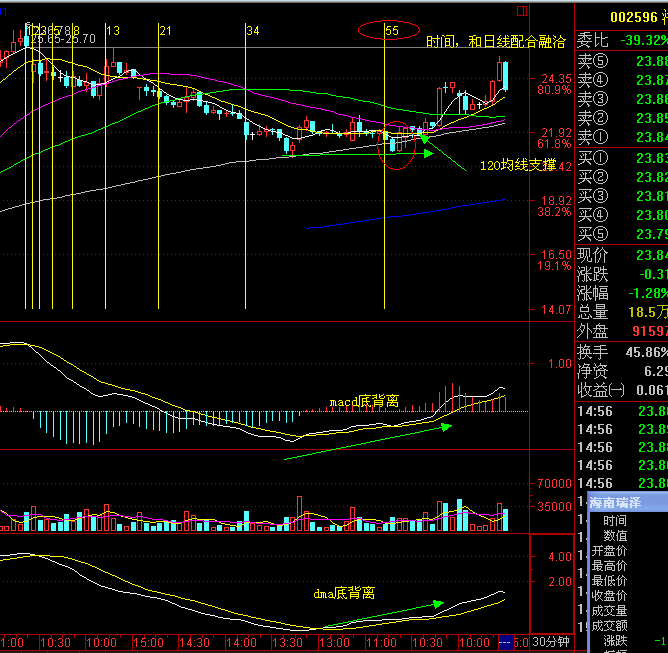Select the 开盘价 field in info panel
The height and width of the screenshot is (653, 668).
pos(609,551)
